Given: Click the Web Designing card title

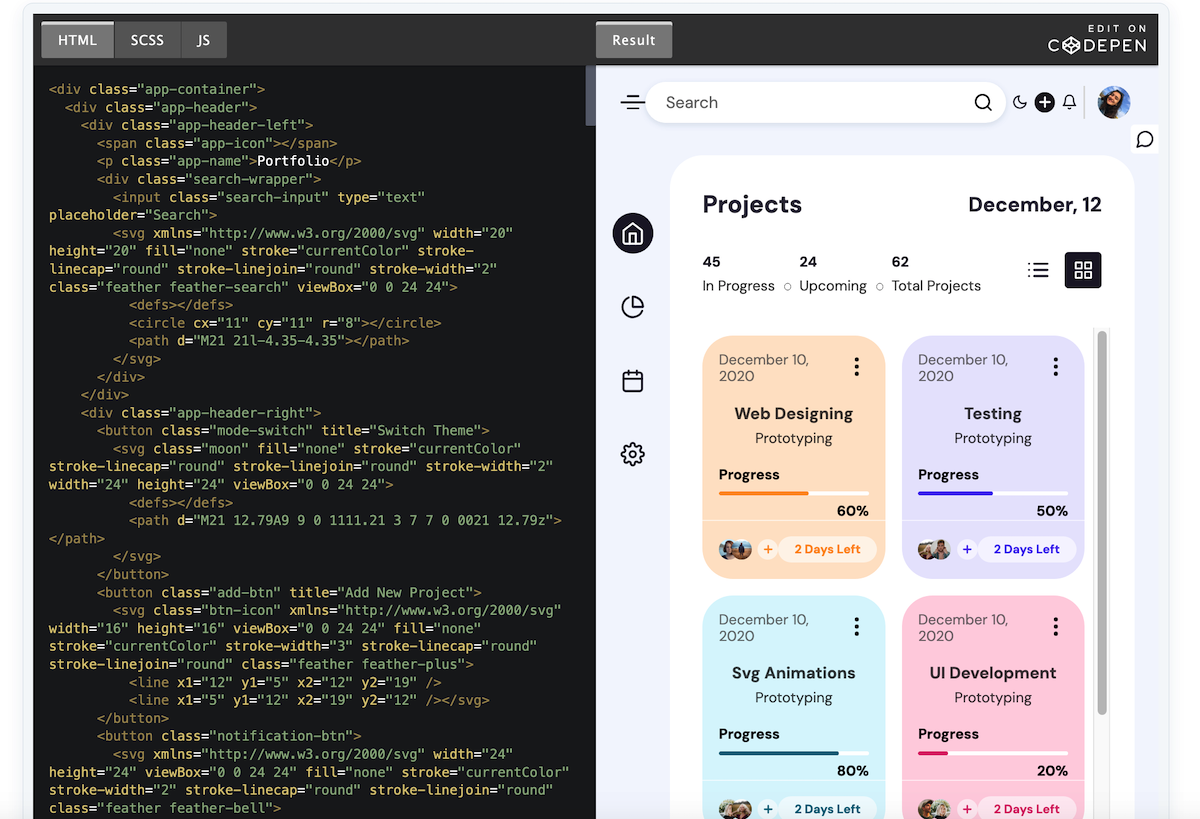Looking at the screenshot, I should (x=794, y=413).
